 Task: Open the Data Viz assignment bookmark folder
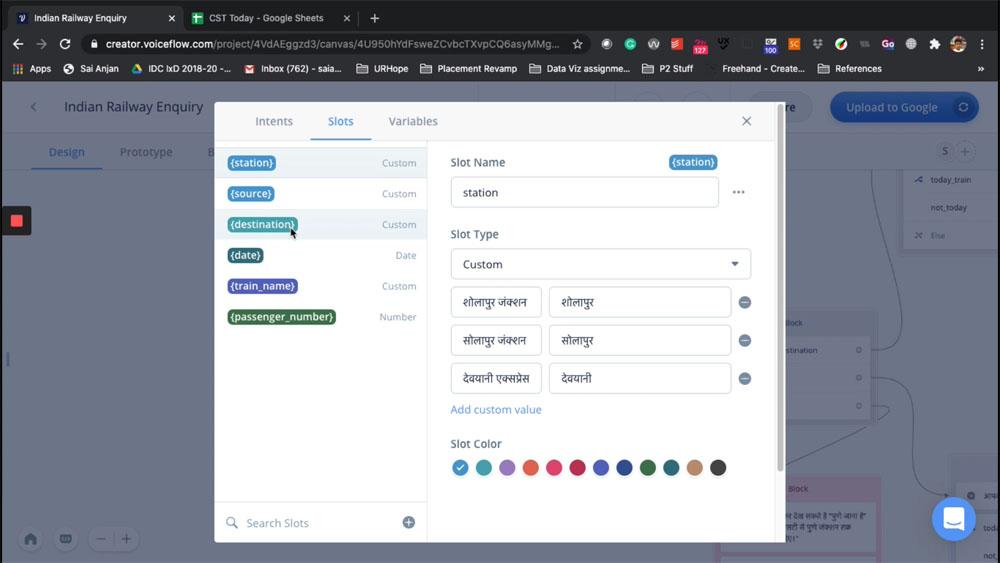(x=580, y=68)
